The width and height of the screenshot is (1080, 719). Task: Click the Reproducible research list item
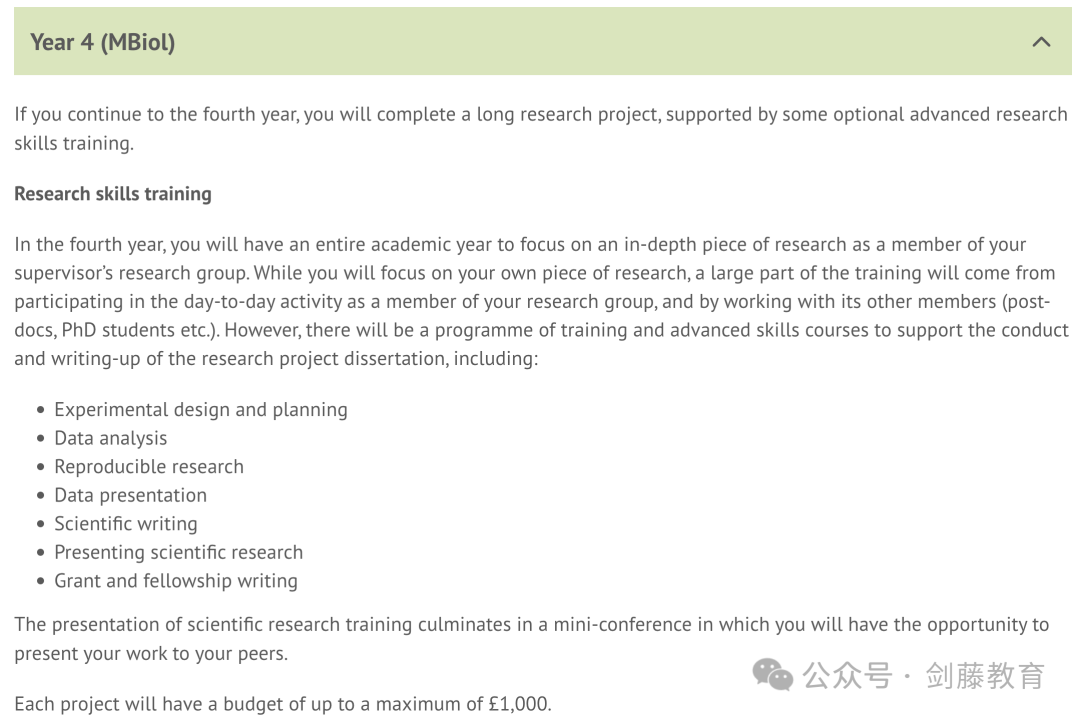149,466
